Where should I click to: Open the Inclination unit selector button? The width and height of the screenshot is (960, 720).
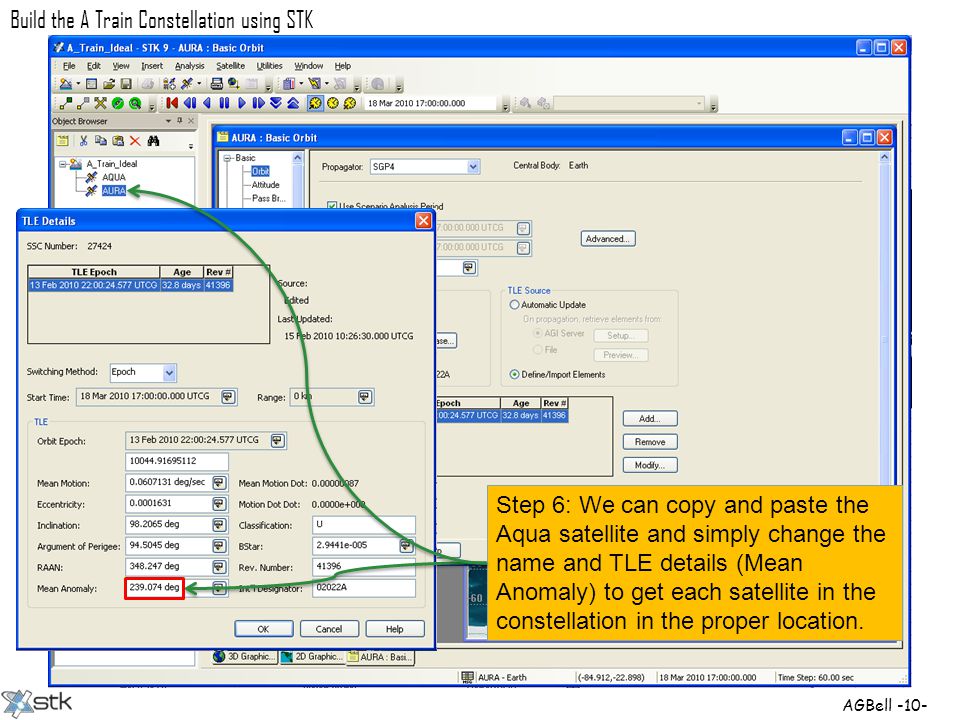[219, 525]
